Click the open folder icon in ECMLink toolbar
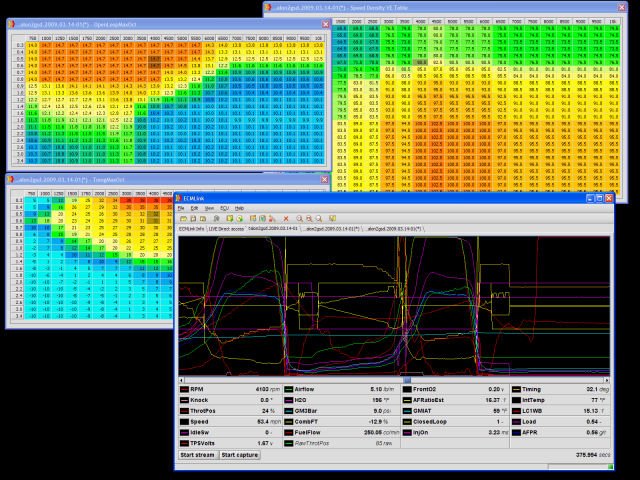This screenshot has height=480, width=640. (184, 218)
